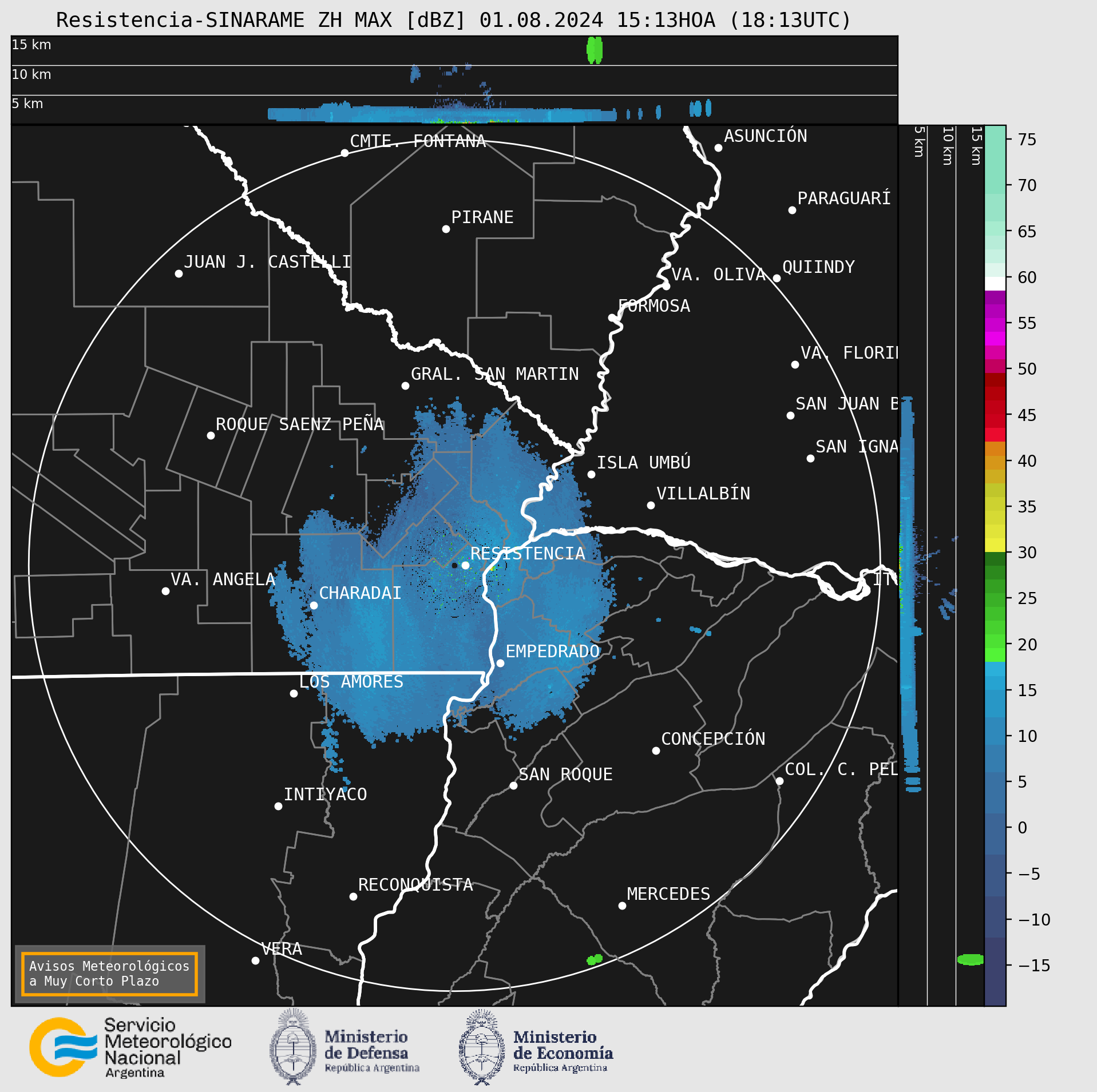Click the 55 dBZ magenta color band
The width and height of the screenshot is (1097, 1092).
(995, 325)
